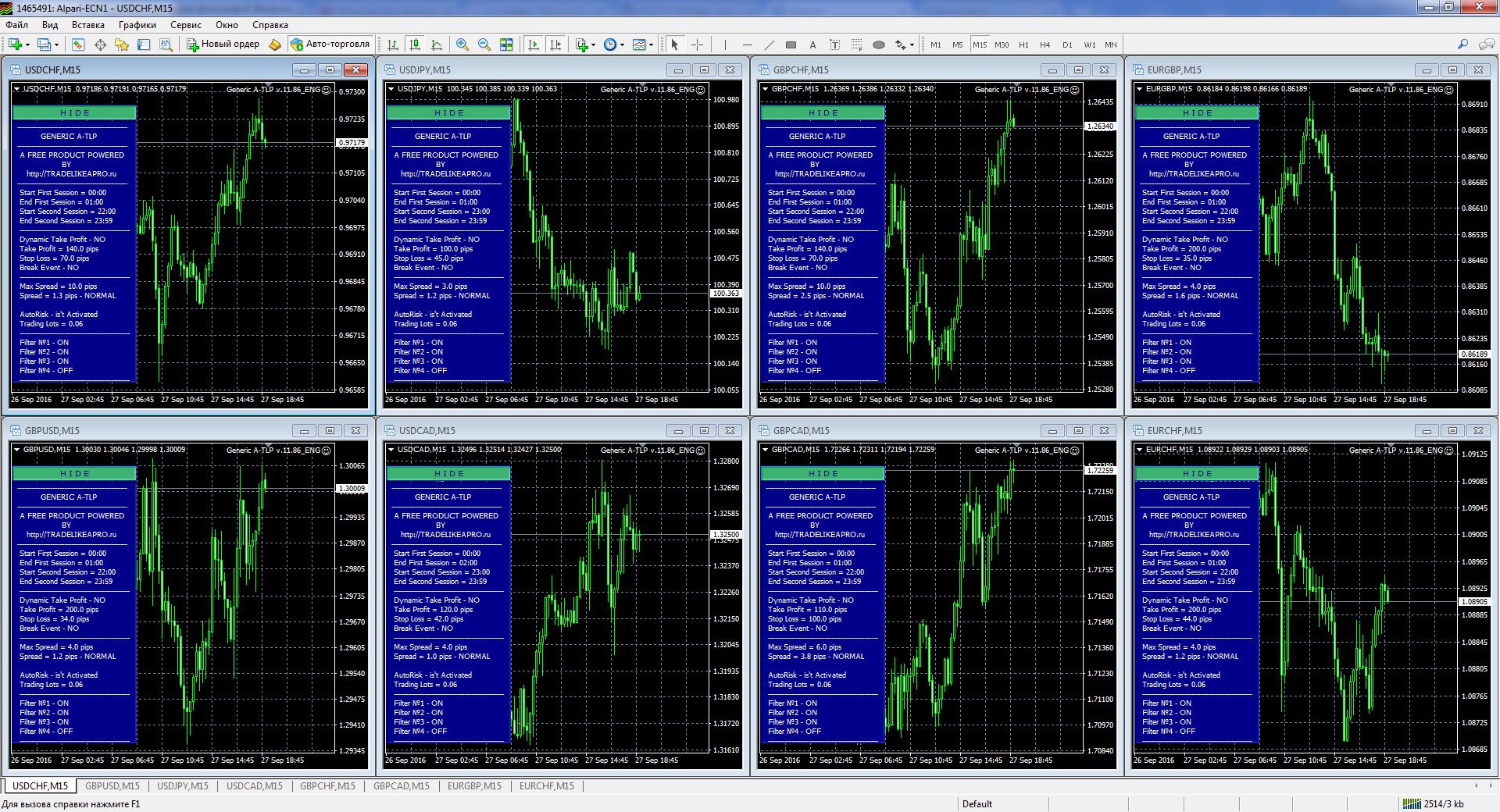
Task: Expand the Periods dropdown arrow
Action: [622, 45]
